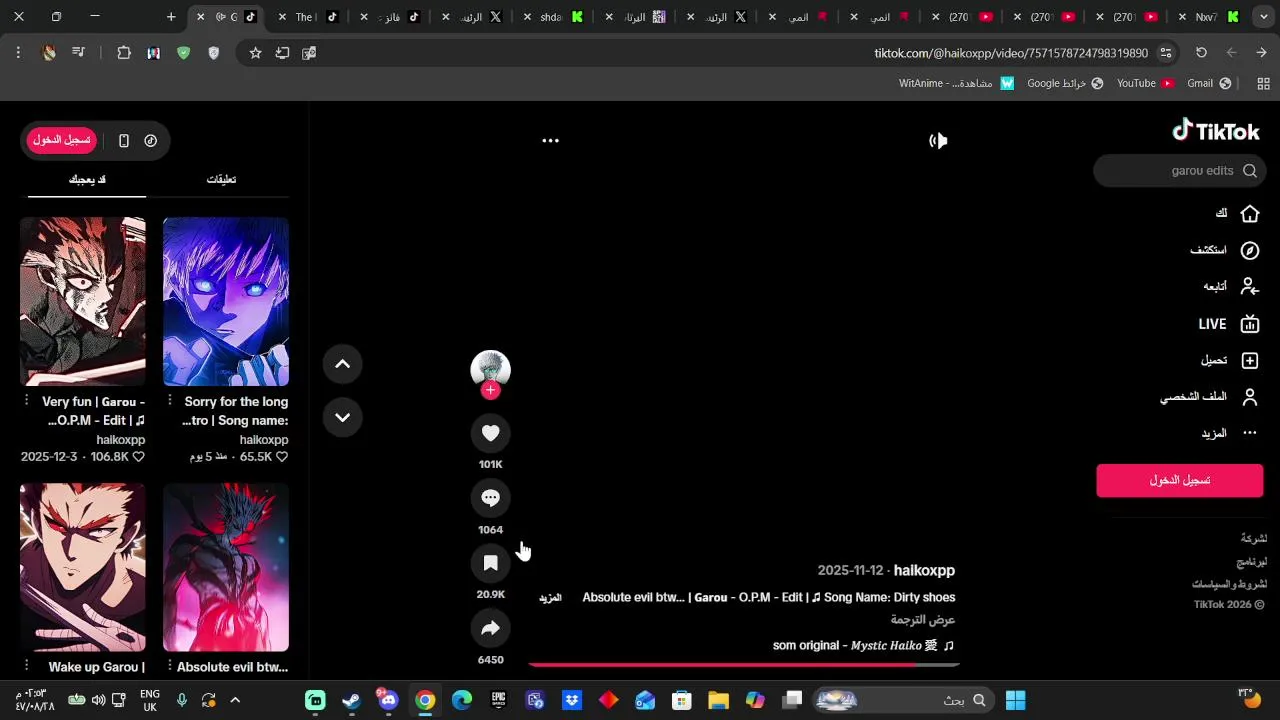Viewport: 1280px width, 720px height.
Task: Seek using the red video progress bar
Action: (743, 664)
